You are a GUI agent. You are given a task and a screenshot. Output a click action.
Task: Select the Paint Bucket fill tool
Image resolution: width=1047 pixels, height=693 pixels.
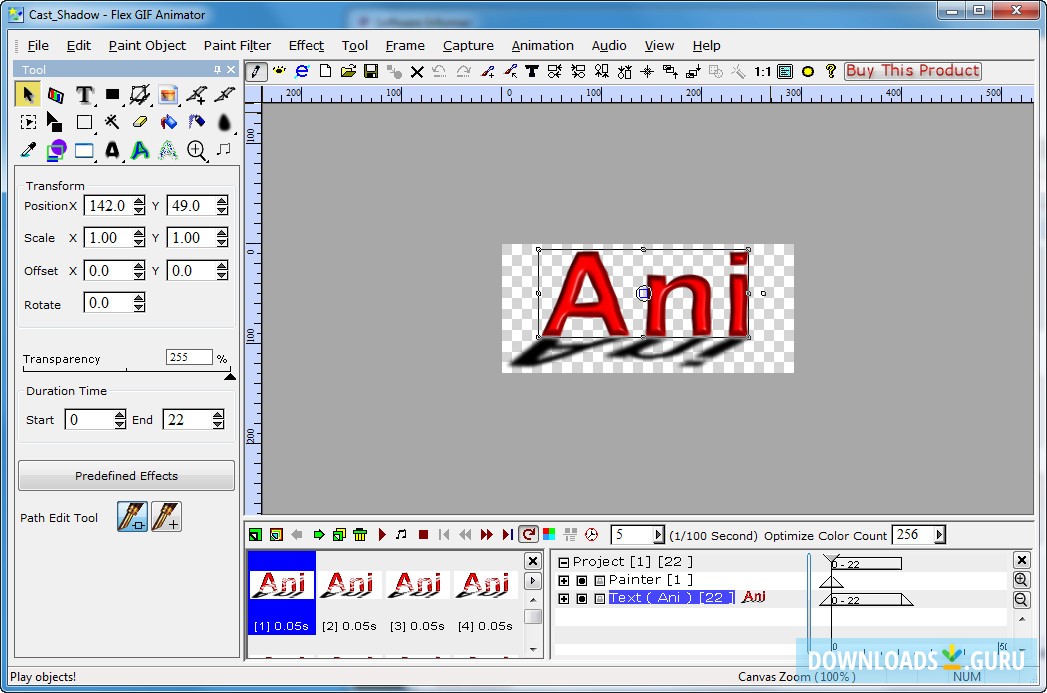(168, 122)
